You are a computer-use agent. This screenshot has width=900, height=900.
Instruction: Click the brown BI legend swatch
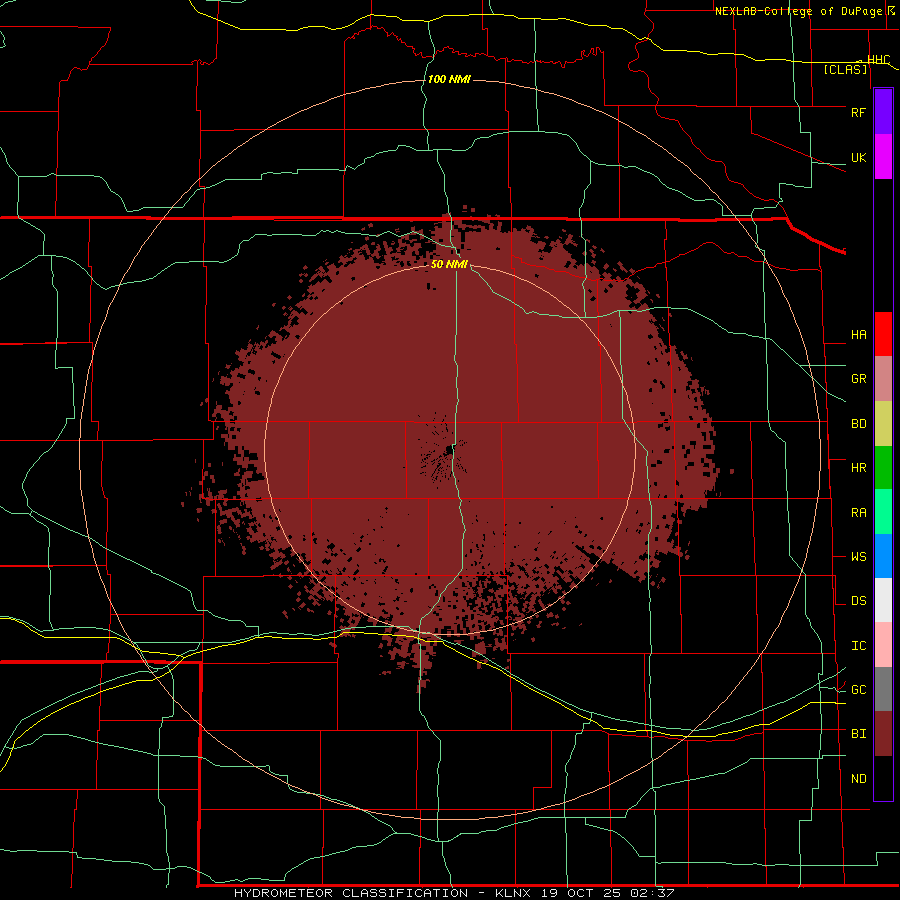pos(883,734)
